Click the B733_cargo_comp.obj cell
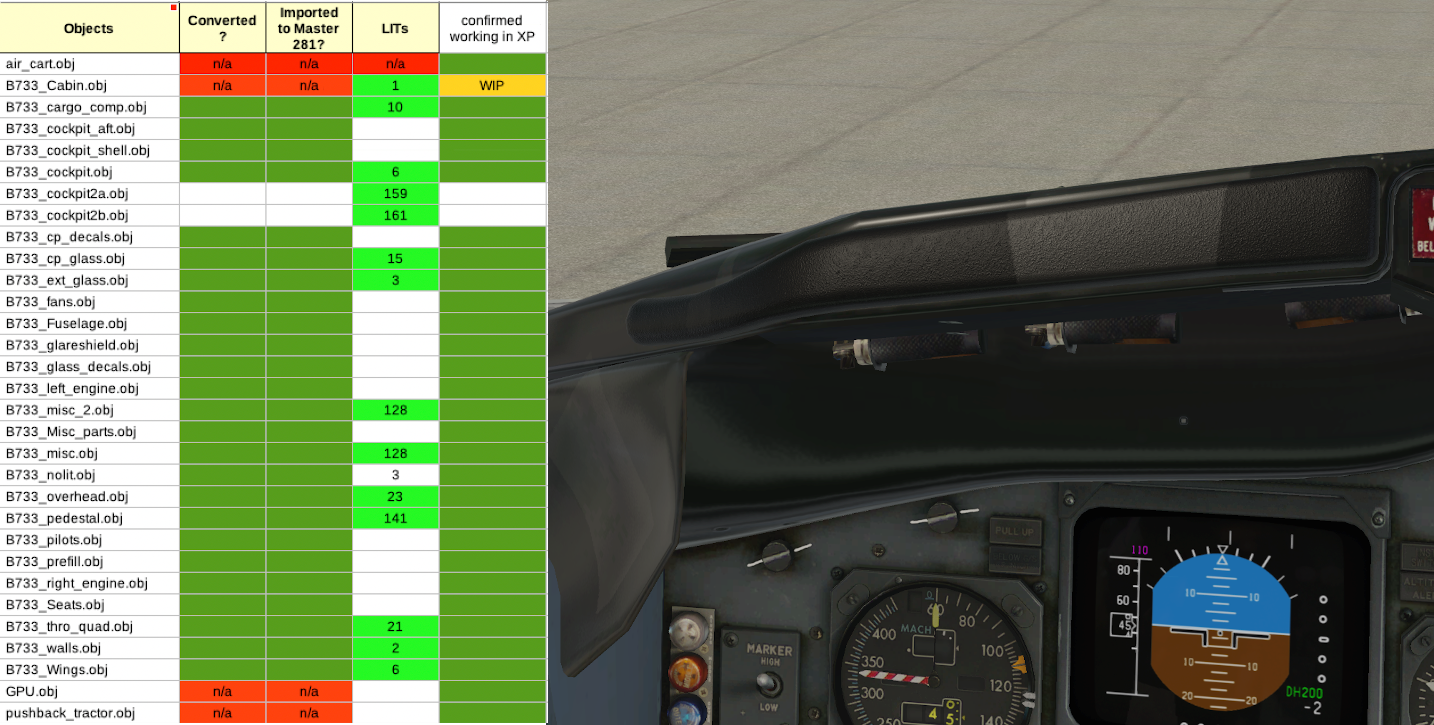The height and width of the screenshot is (725, 1434). [90, 107]
